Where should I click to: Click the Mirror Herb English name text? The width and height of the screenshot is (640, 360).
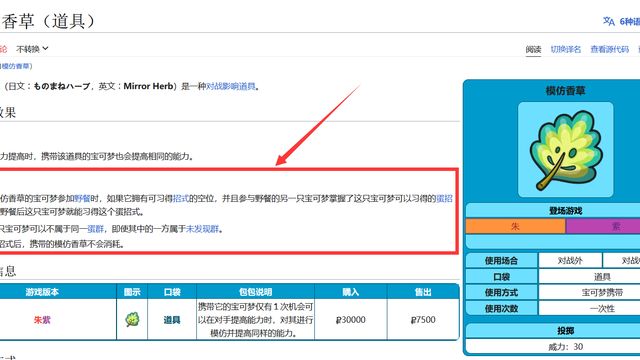(148, 86)
